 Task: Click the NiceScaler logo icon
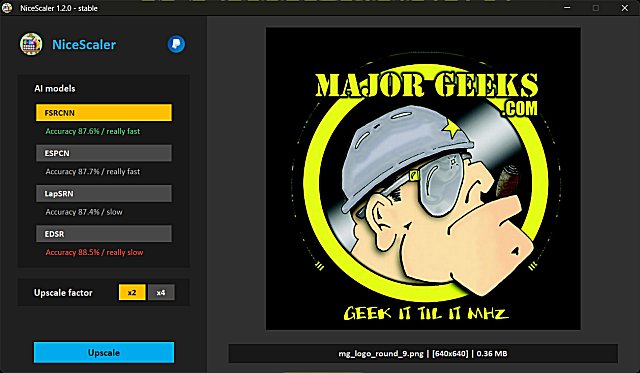click(x=31, y=44)
